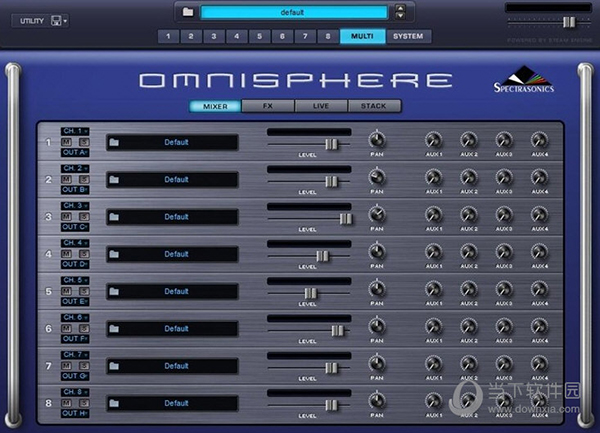Click the Aux 3 knob of channel 3
The height and width of the screenshot is (433, 600).
pos(504,215)
